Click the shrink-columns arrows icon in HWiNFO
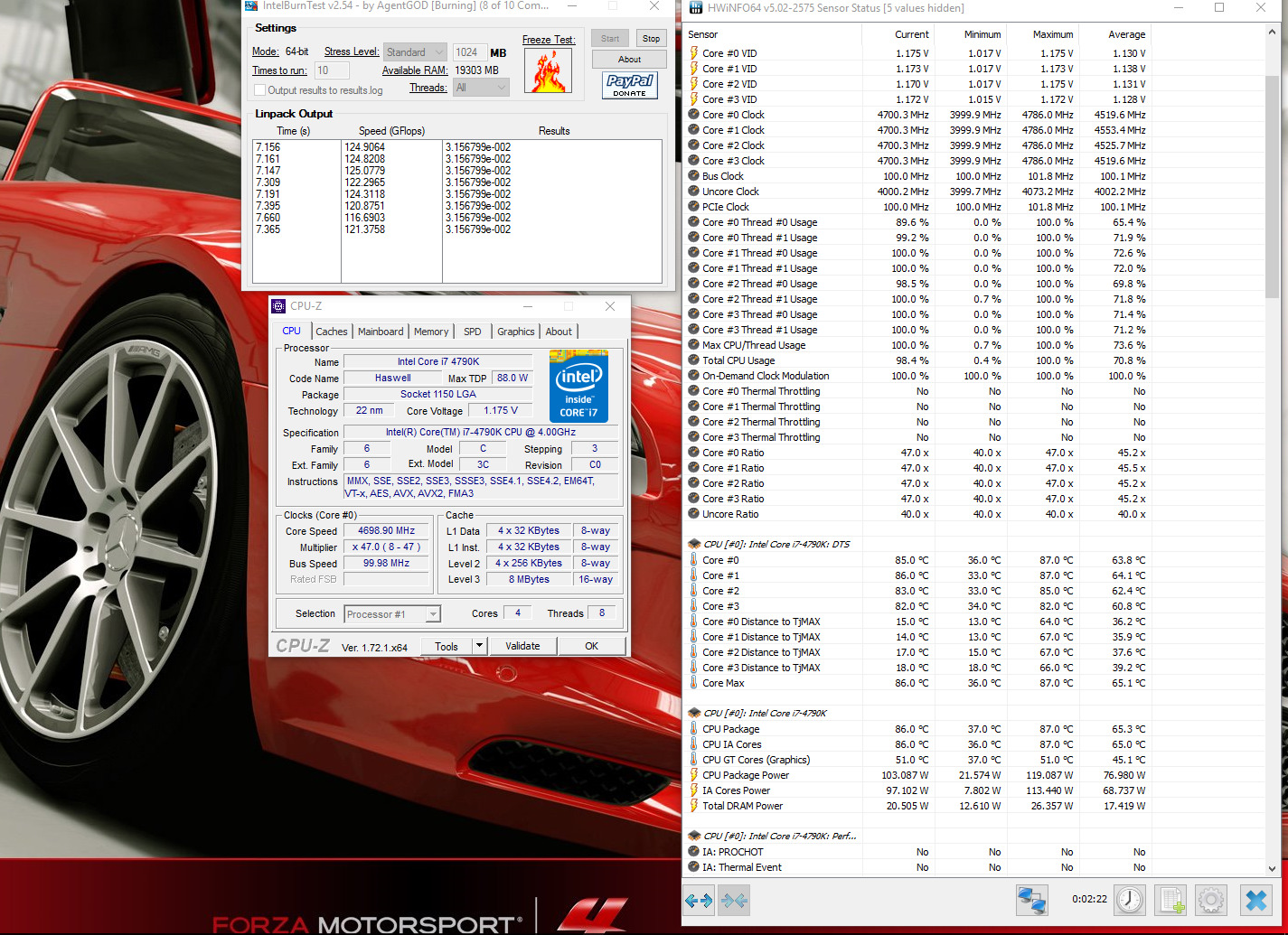The height and width of the screenshot is (935, 1288). point(734,900)
